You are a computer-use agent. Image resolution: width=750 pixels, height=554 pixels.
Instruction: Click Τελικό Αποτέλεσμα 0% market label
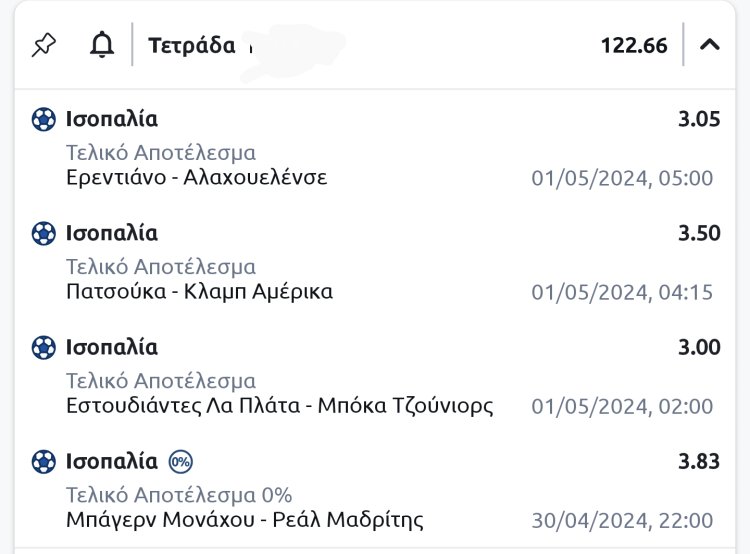(x=179, y=495)
